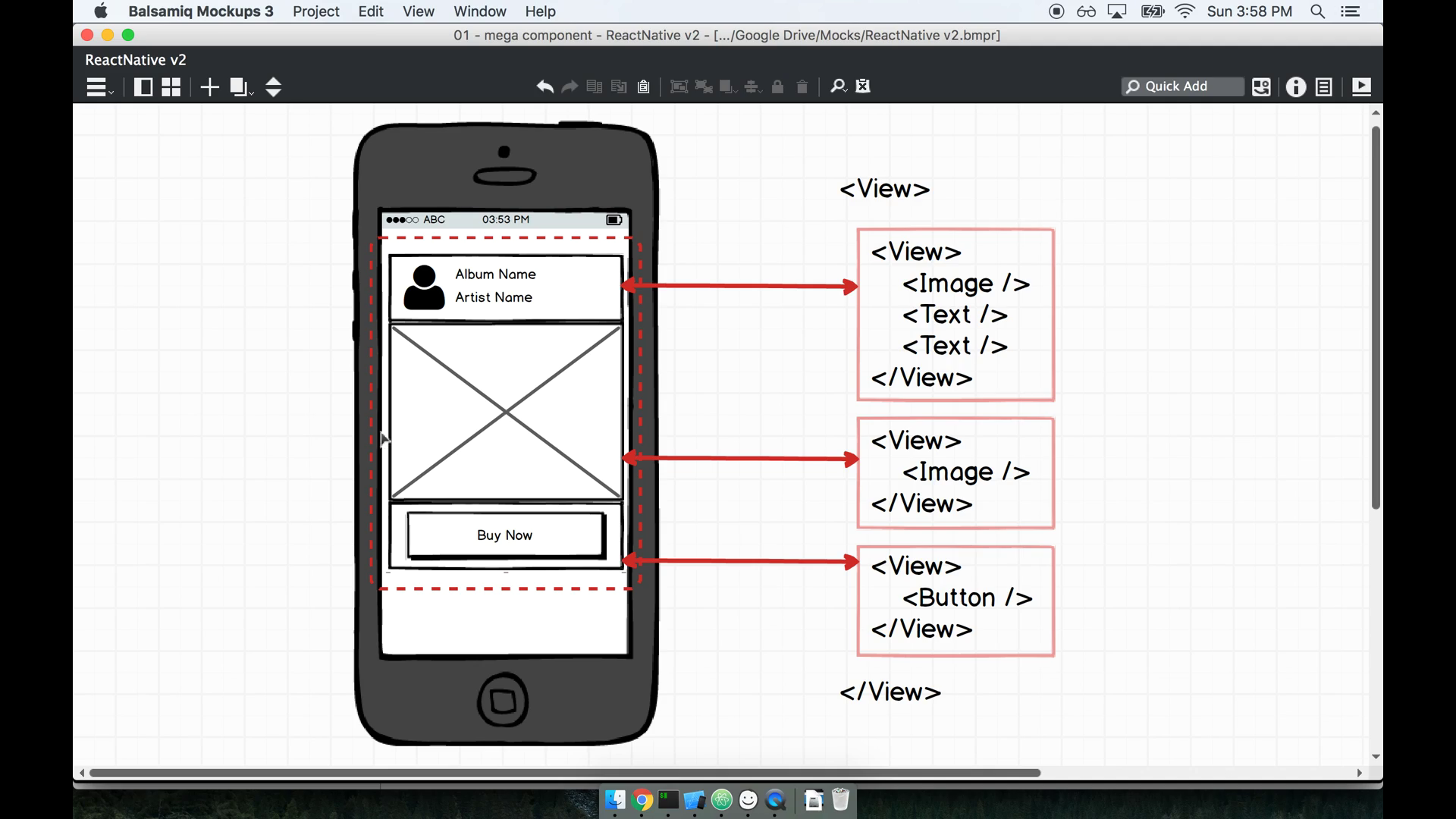The image size is (1456, 819).
Task: Click the Redo arrow tool
Action: (x=569, y=86)
